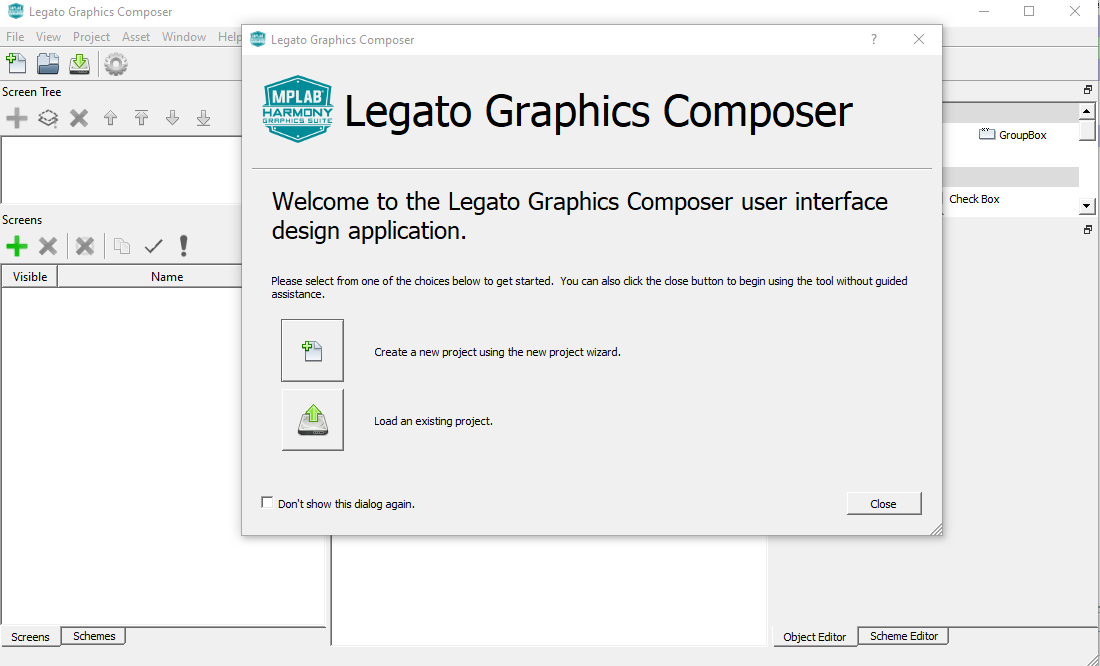The image size is (1100, 666).
Task: Click the Screen Tree move up arrow
Action: point(110,118)
